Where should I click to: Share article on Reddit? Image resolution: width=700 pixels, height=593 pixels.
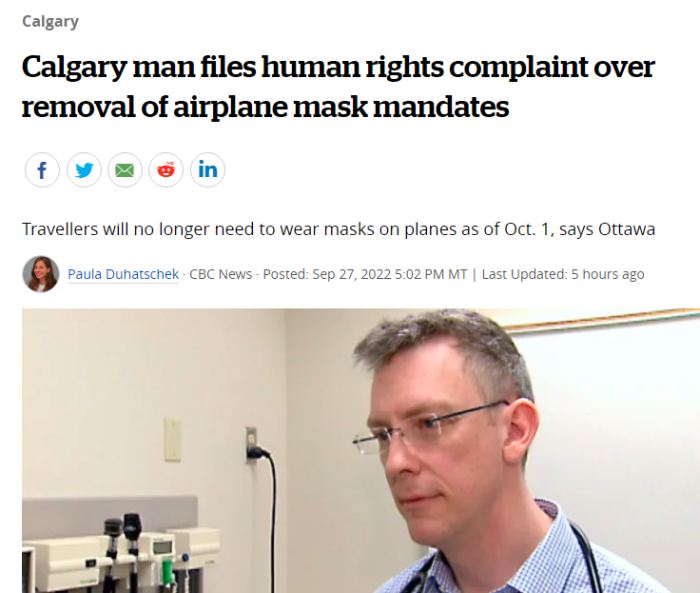(x=166, y=170)
